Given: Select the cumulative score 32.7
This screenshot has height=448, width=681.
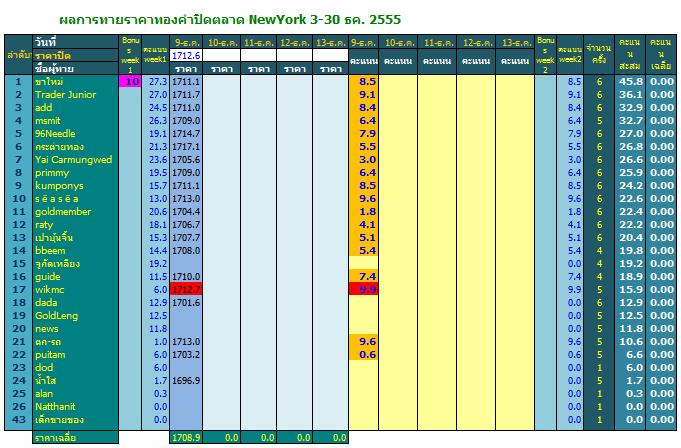Looking at the screenshot, I should pyautogui.click(x=631, y=121).
